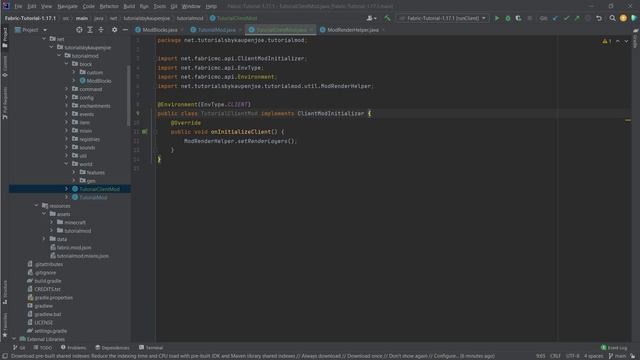The height and width of the screenshot is (360, 640).
Task: Open Search Everywhere magnifier icon
Action: (612, 18)
